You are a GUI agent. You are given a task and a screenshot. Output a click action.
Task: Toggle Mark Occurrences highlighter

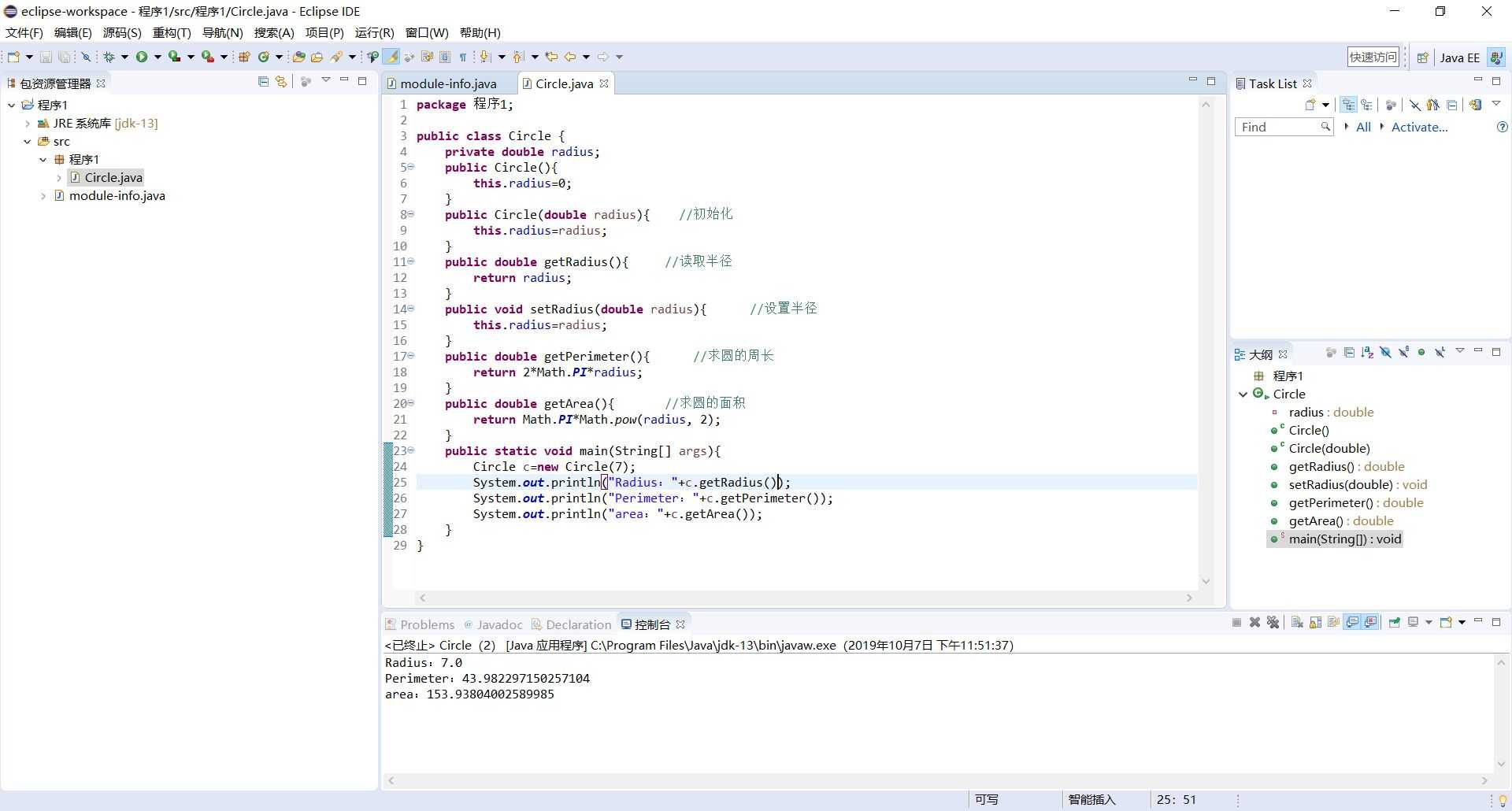tap(391, 57)
